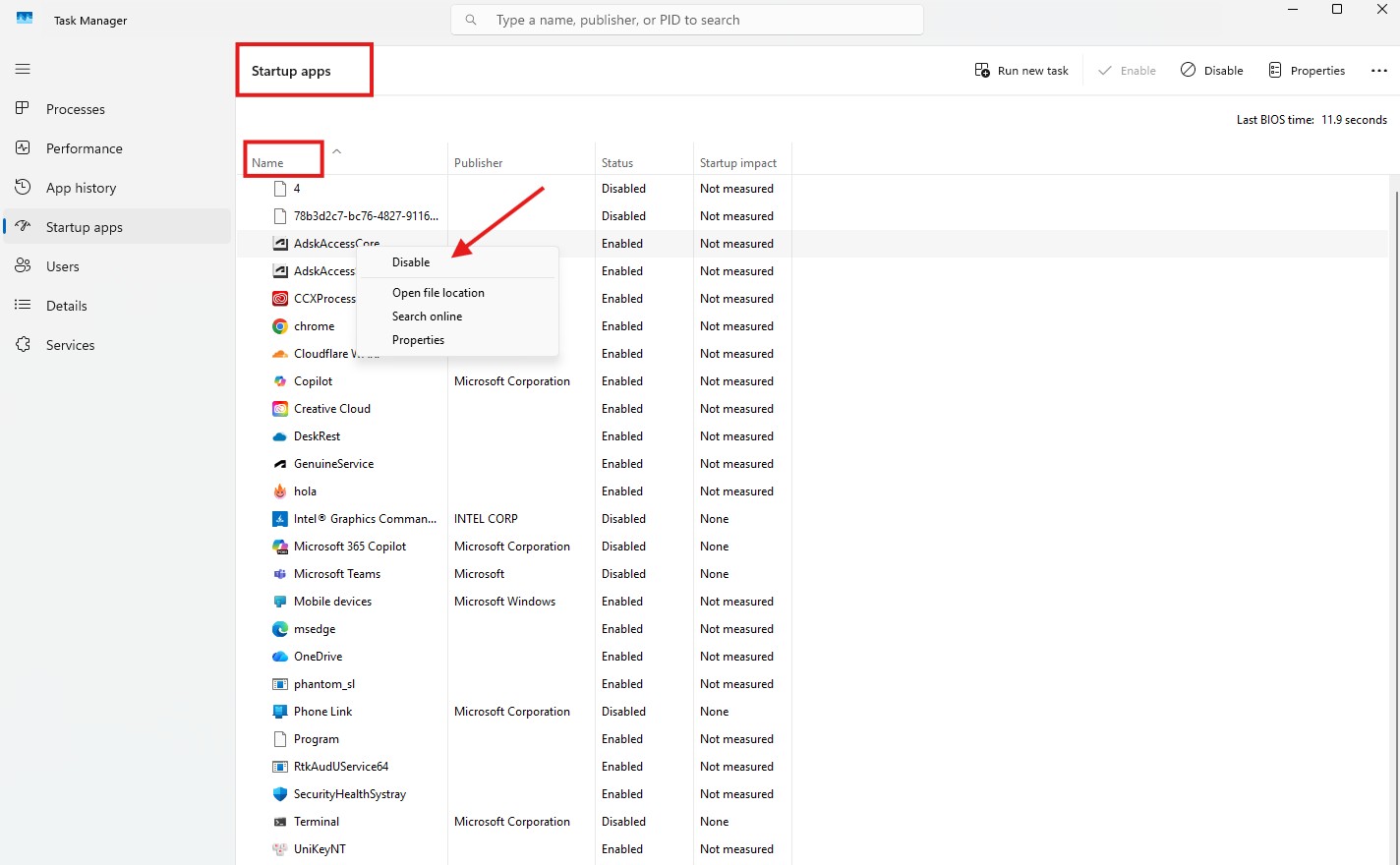Sort by the Name column header
The image size is (1400, 865).
tap(267, 163)
